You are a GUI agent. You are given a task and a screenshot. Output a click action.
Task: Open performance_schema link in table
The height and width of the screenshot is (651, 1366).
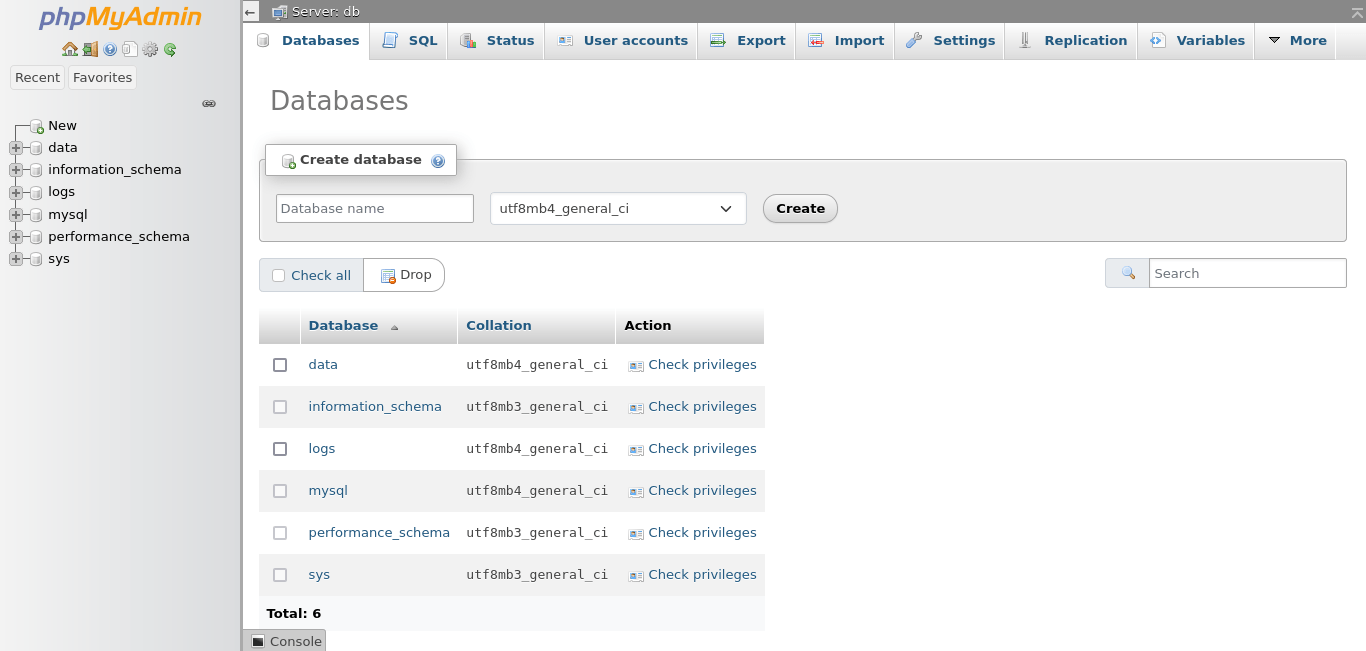[379, 533]
